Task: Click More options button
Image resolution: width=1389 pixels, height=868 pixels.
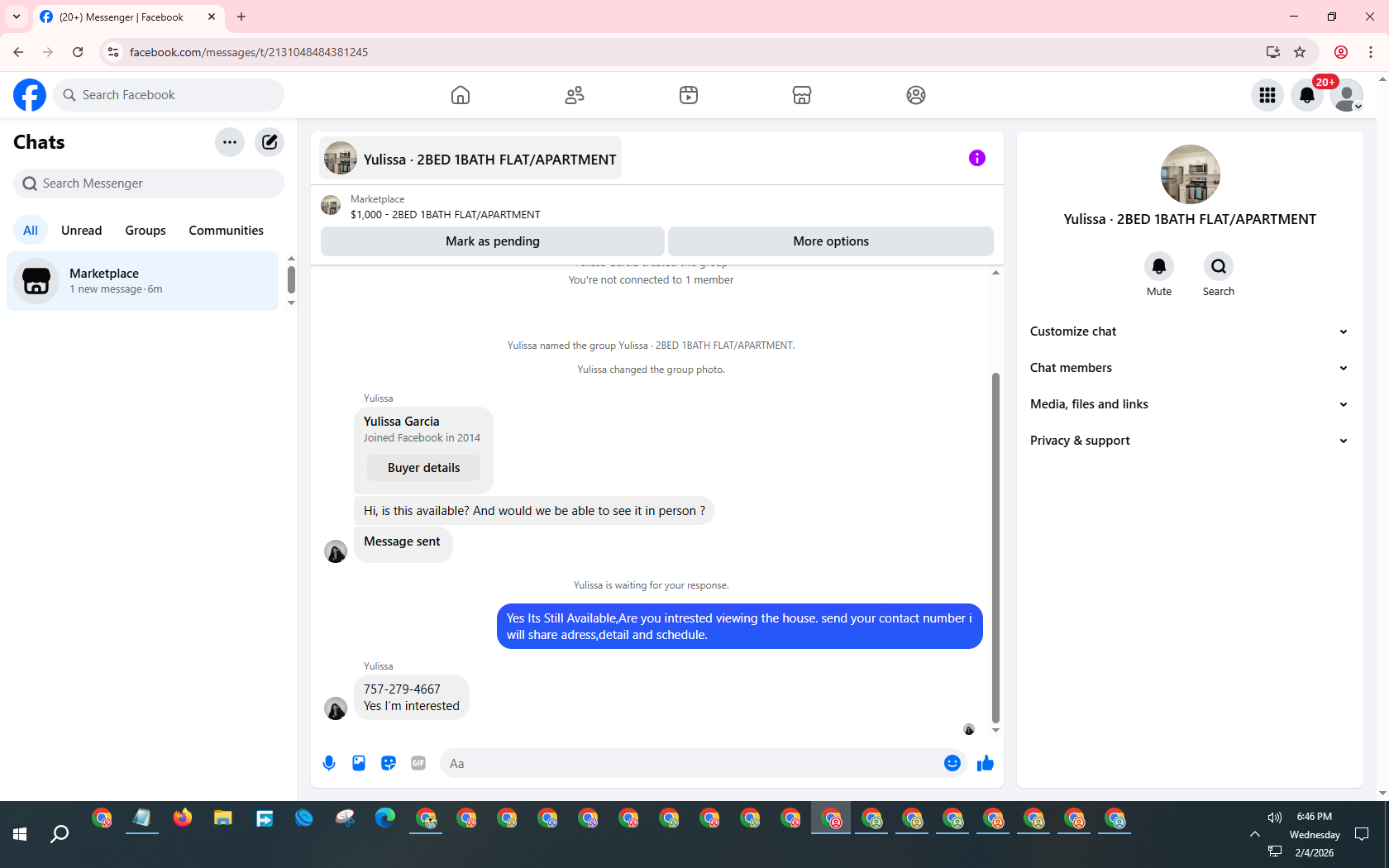Action: point(831,241)
